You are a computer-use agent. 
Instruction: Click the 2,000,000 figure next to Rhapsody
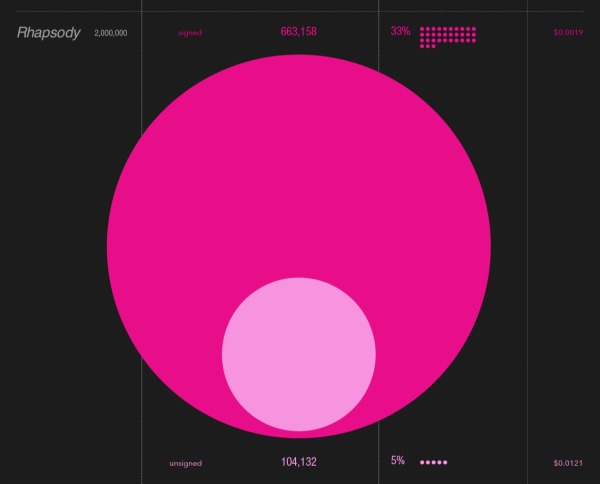click(110, 33)
